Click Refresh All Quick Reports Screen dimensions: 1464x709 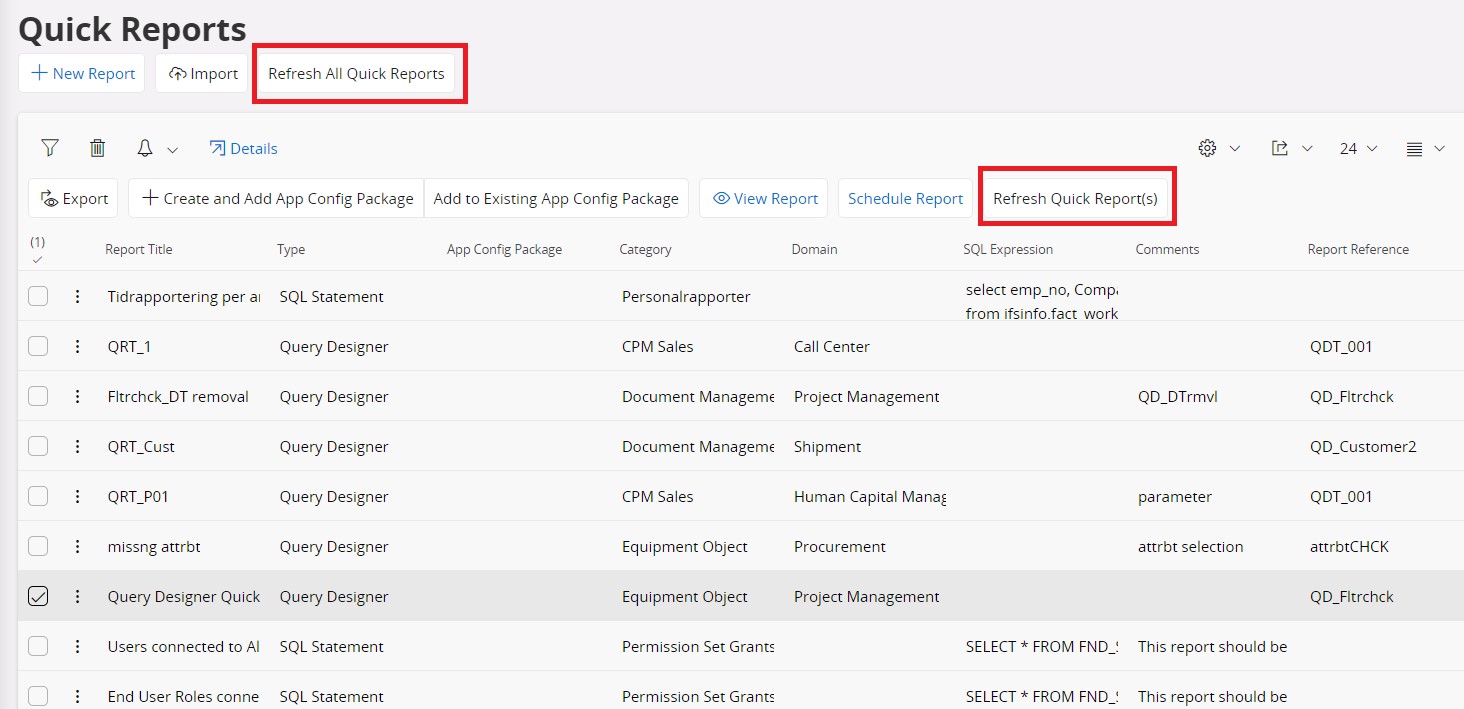pos(357,73)
